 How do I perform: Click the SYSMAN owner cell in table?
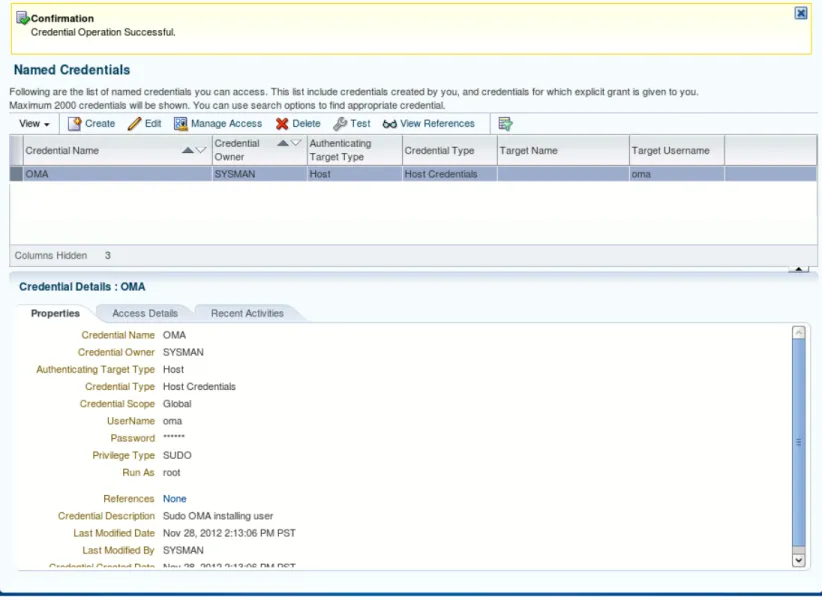pyautogui.click(x=259, y=174)
